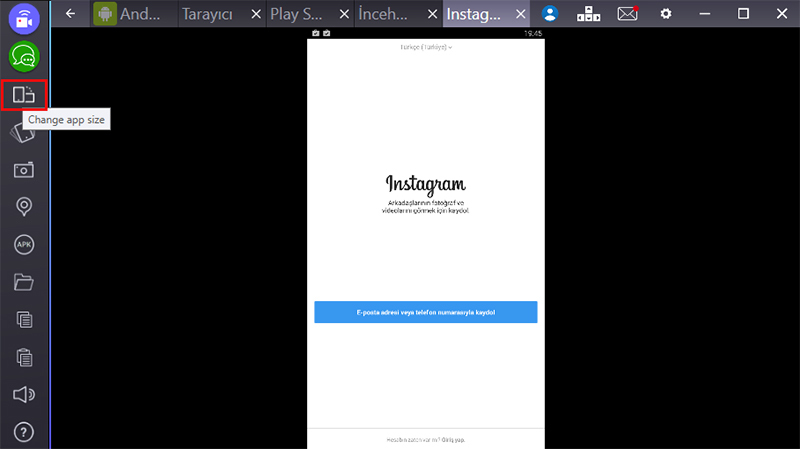Take a screenshot with the camera icon
The image size is (800, 449).
24,170
